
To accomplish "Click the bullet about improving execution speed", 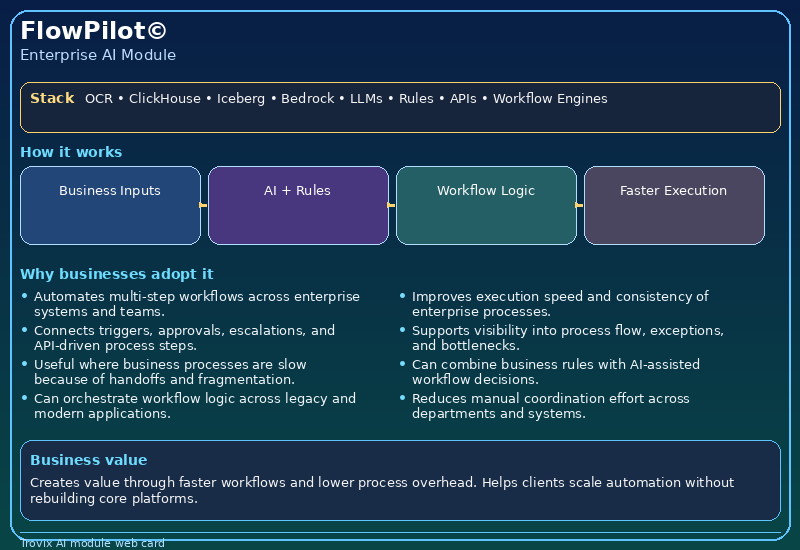I will pyautogui.click(x=560, y=304).
